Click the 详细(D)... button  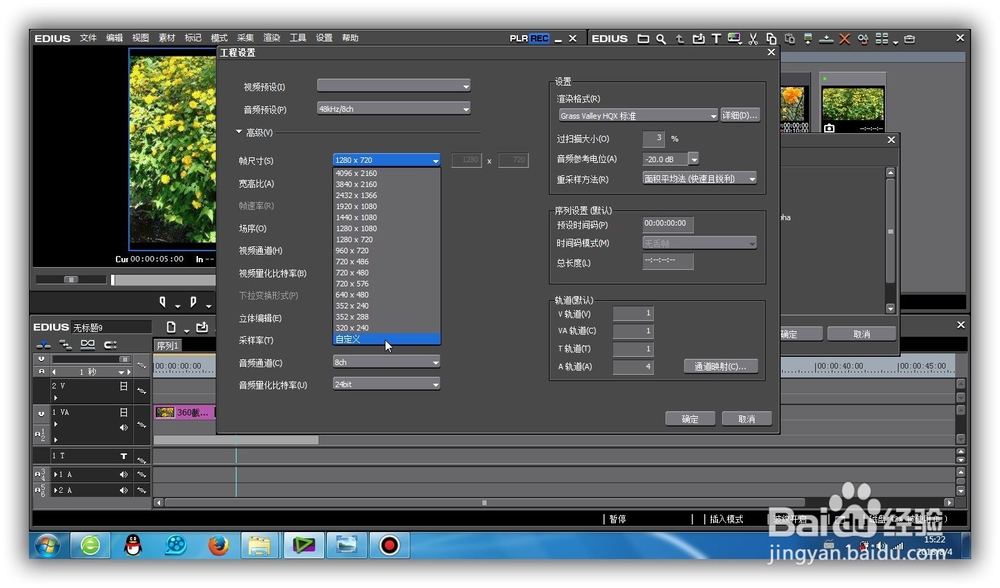[x=740, y=115]
